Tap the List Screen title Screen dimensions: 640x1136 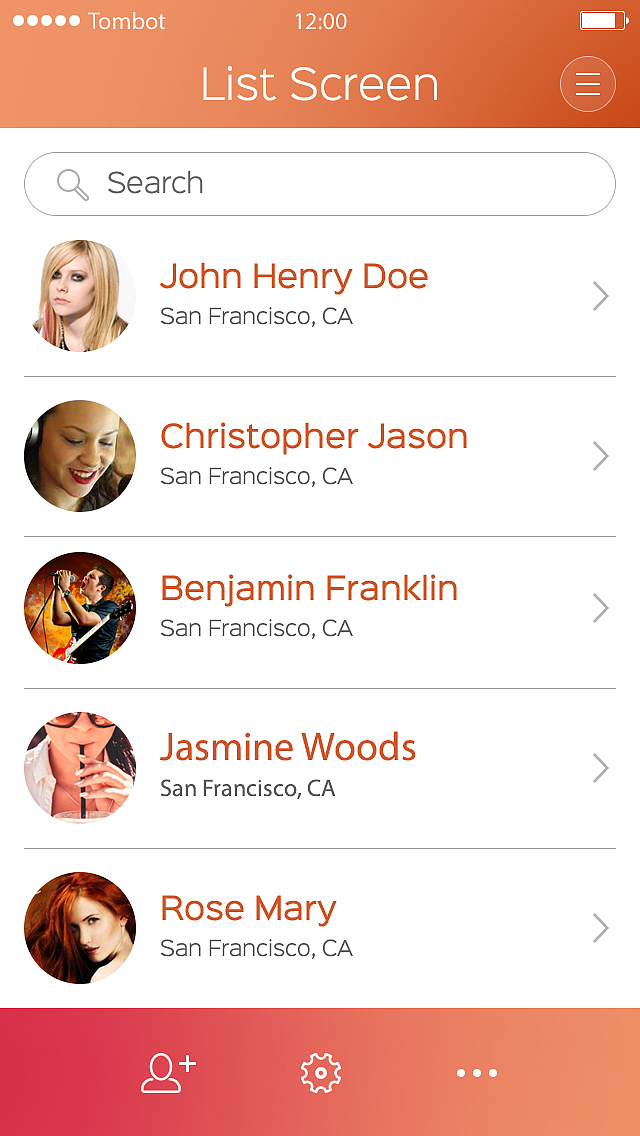(320, 84)
